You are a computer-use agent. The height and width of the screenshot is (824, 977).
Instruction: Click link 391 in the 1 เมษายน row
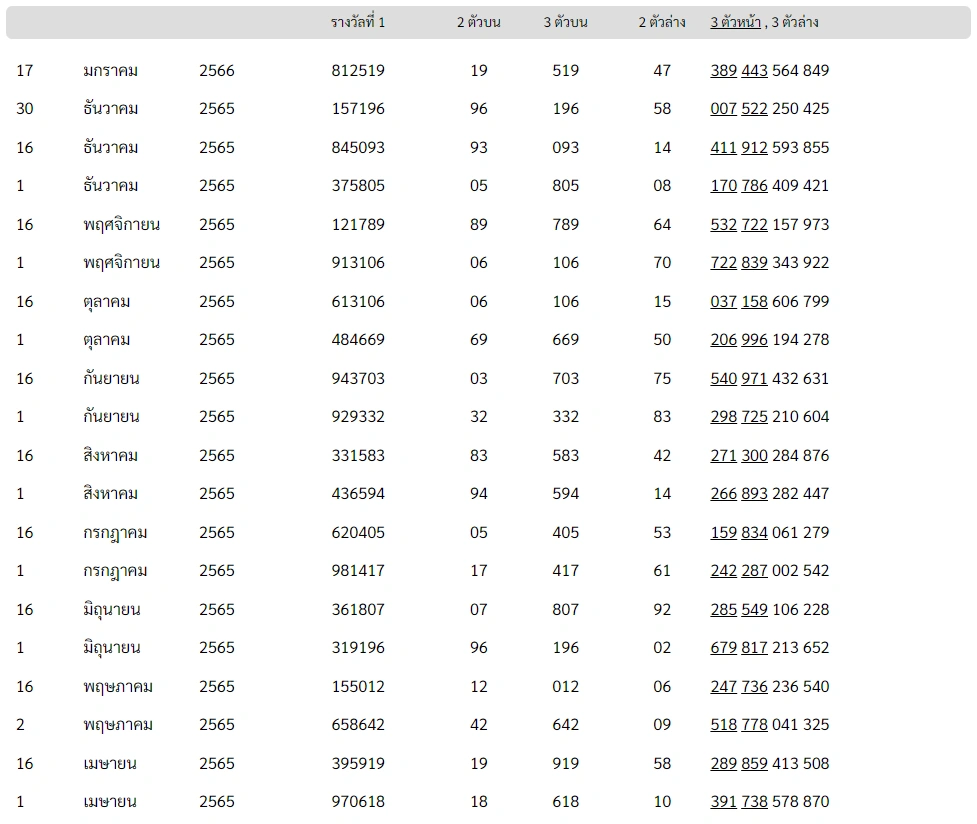pos(723,802)
